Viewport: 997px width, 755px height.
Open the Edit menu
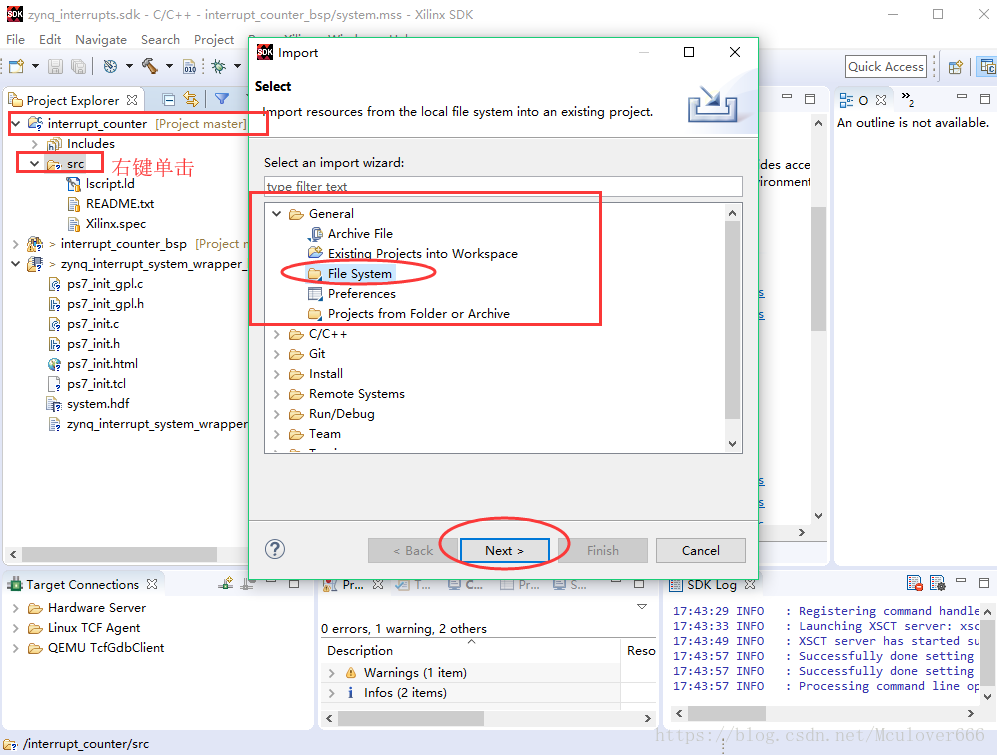pos(50,39)
